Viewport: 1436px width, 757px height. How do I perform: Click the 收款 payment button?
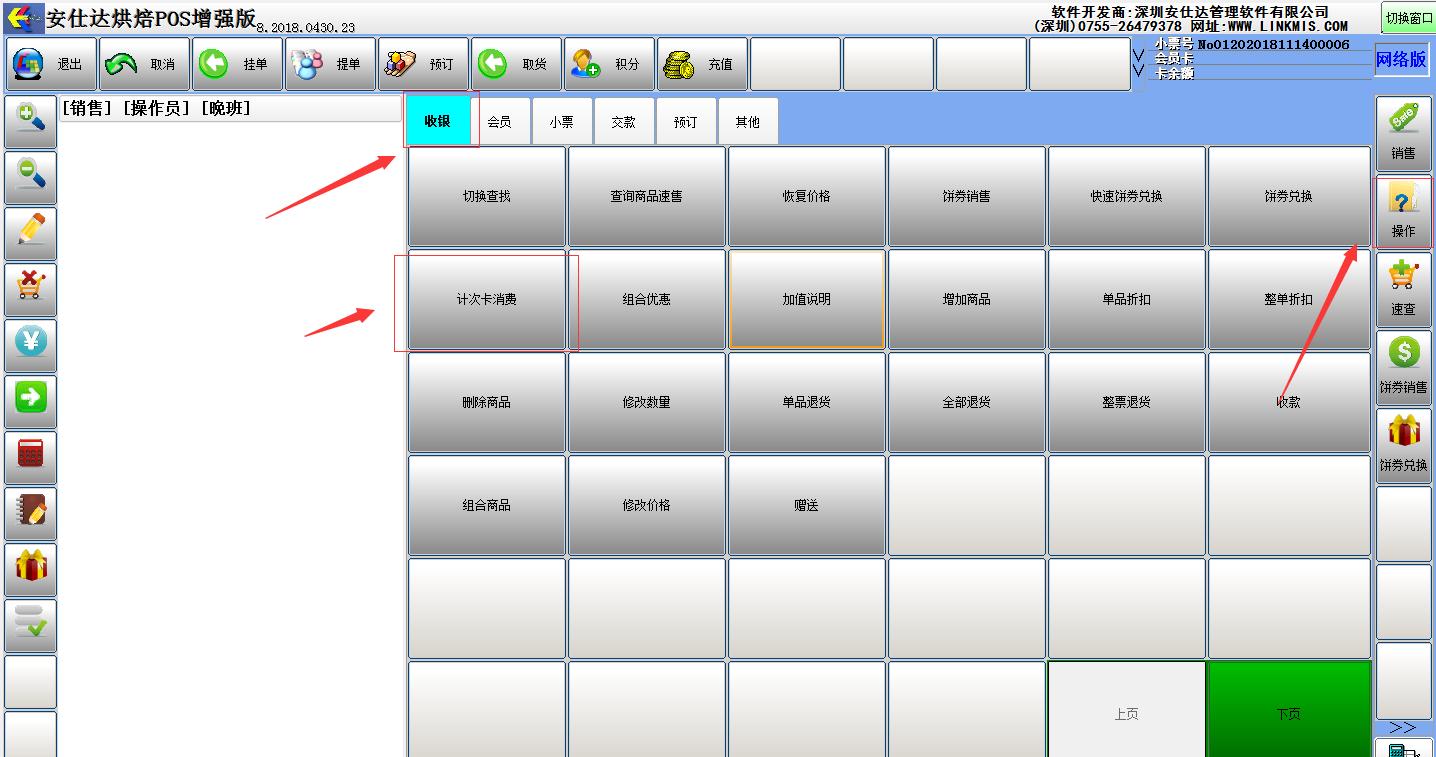[x=1287, y=401]
